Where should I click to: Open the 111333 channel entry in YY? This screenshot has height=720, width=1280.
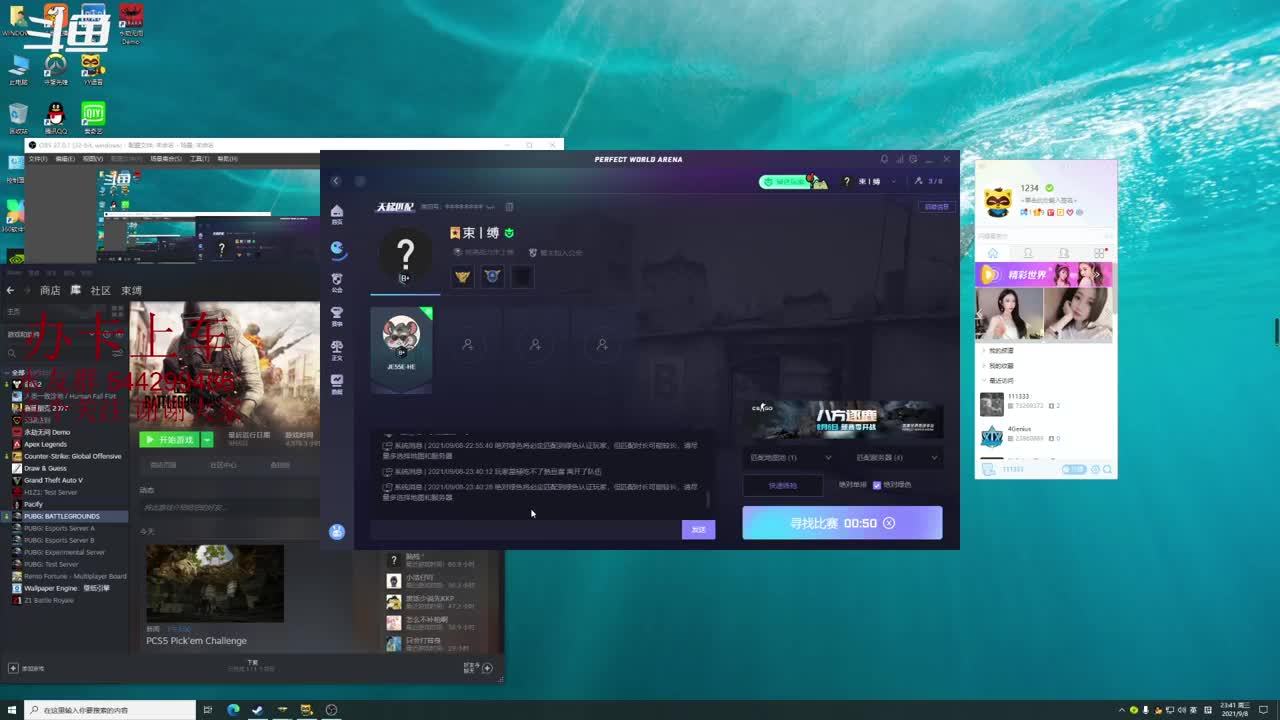[x=1044, y=403]
